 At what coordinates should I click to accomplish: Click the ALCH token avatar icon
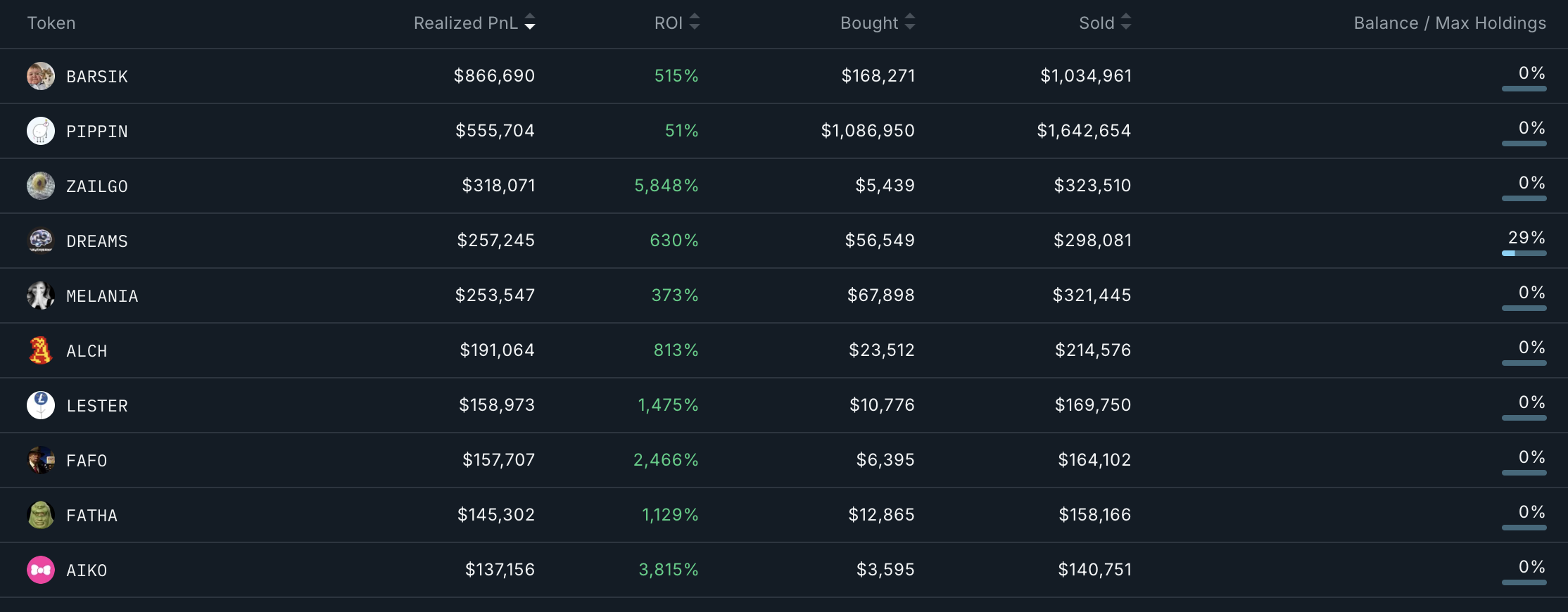(x=41, y=350)
